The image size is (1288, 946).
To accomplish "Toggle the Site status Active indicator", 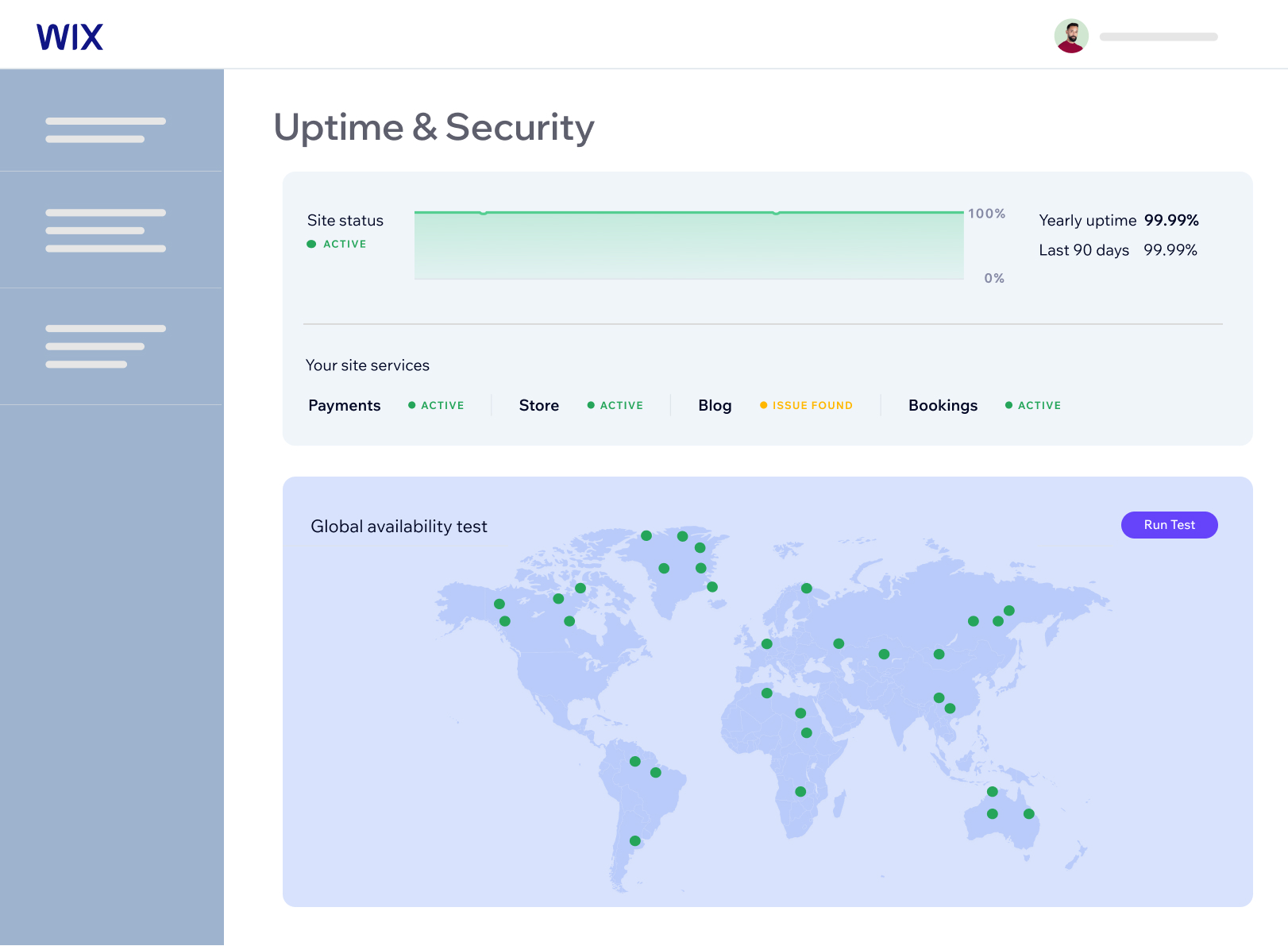I will pos(311,244).
